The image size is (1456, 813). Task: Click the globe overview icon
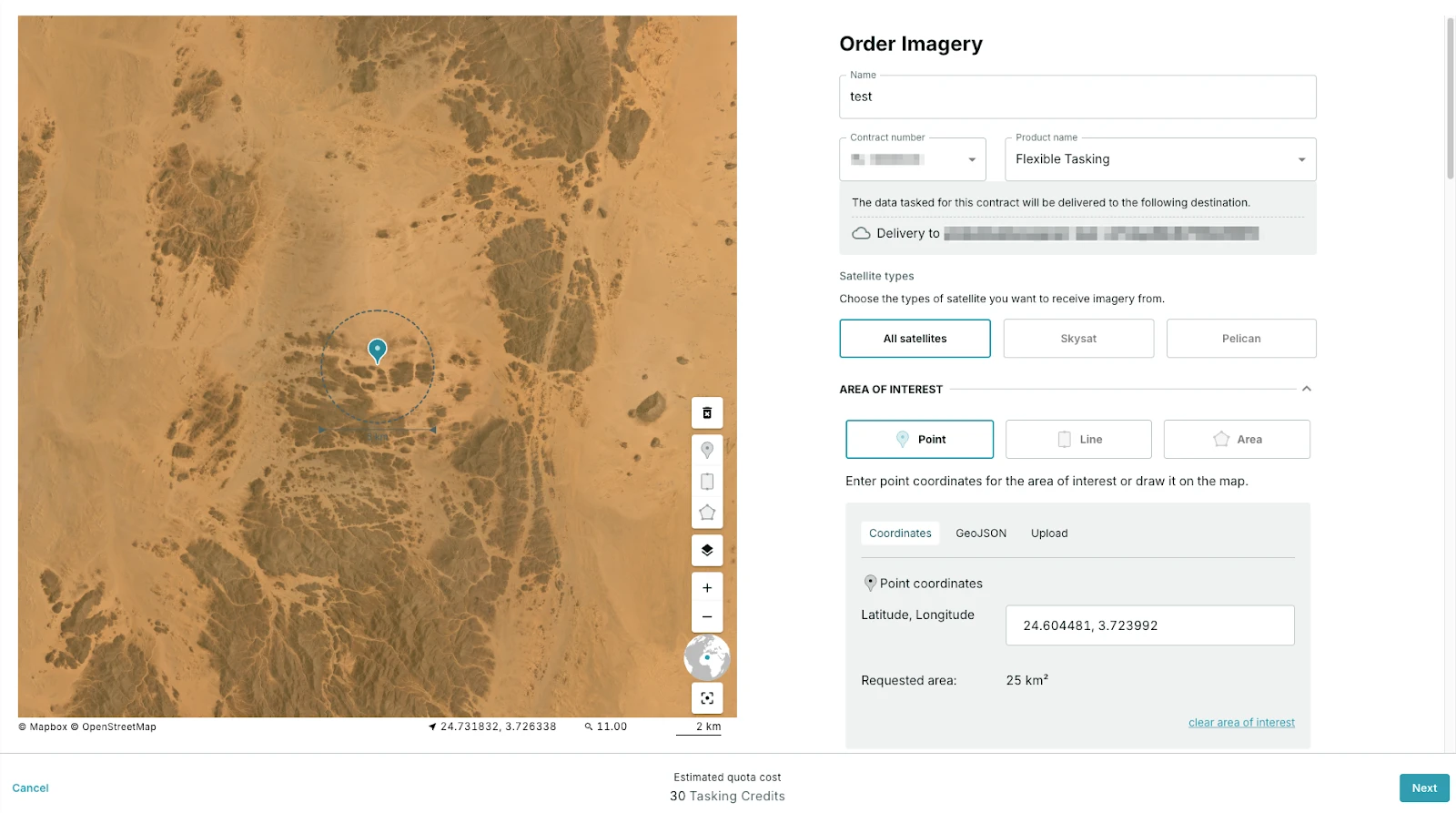coord(707,657)
